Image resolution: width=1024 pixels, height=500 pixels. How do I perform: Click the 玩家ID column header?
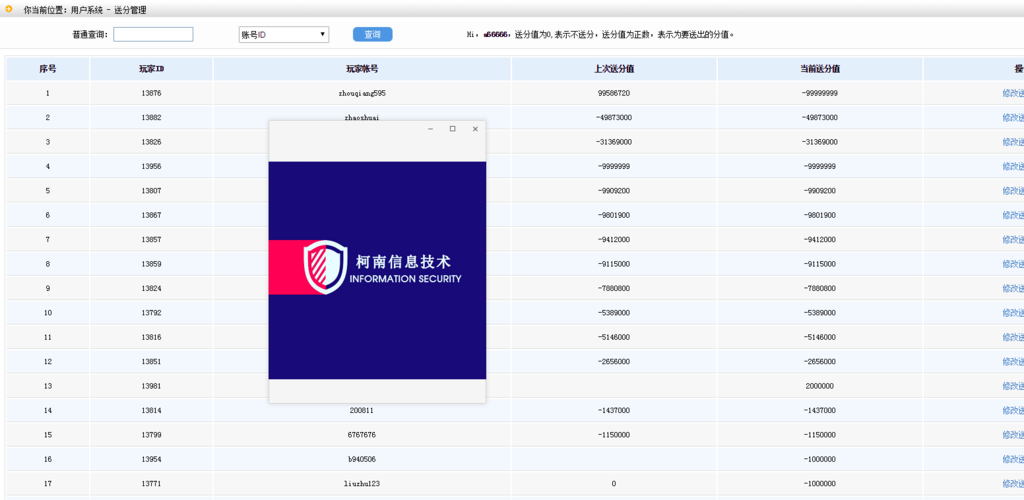tap(152, 69)
